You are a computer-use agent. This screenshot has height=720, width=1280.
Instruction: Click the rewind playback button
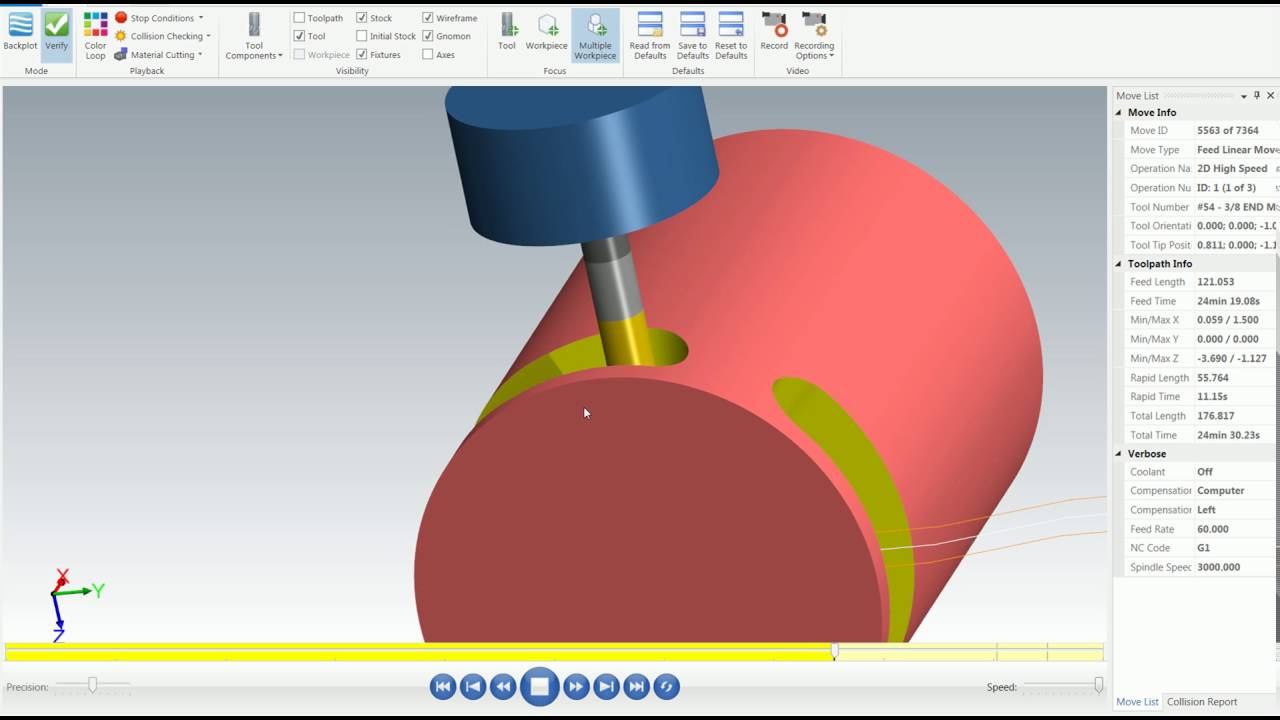click(503, 686)
